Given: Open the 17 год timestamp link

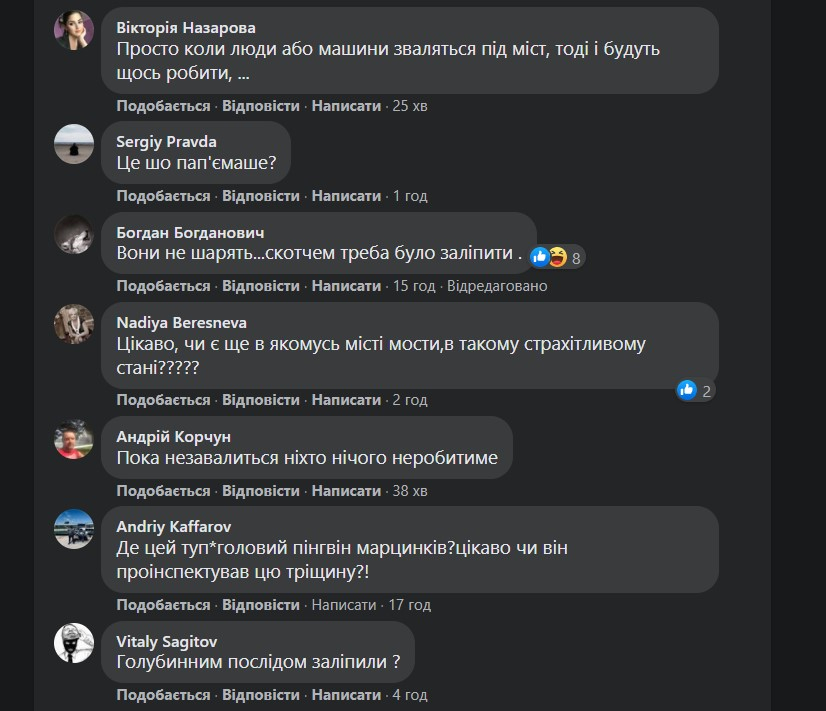Looking at the screenshot, I should point(409,605).
